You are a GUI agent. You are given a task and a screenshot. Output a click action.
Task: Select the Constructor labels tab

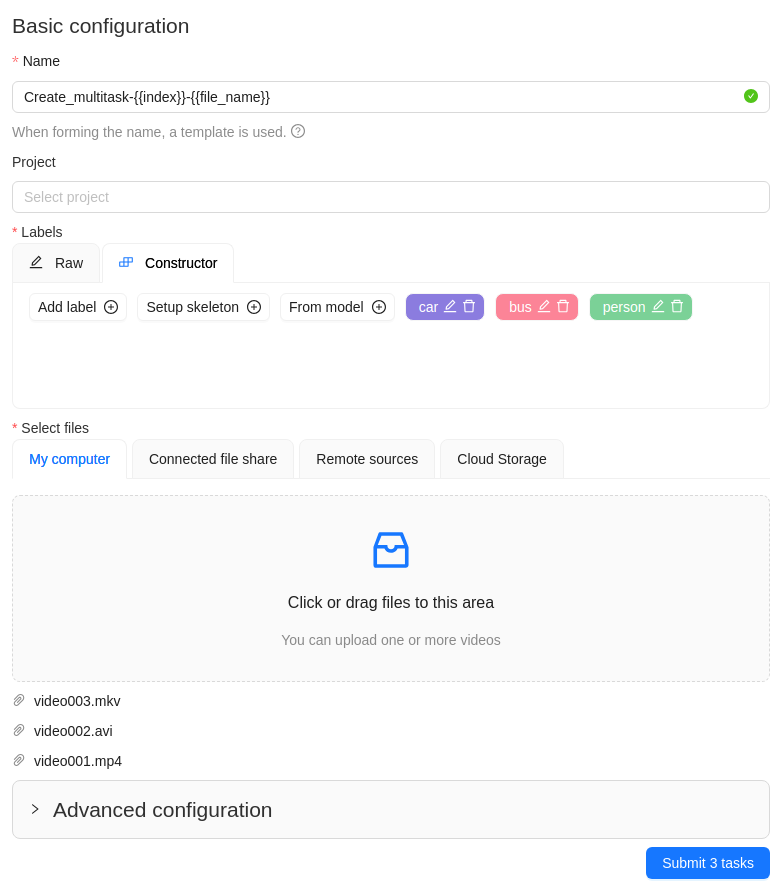tap(168, 263)
